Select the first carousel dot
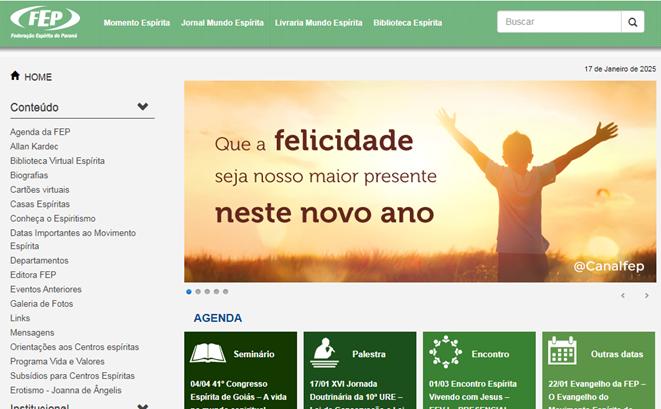Viewport: 661px width, 409px height. tap(189, 291)
